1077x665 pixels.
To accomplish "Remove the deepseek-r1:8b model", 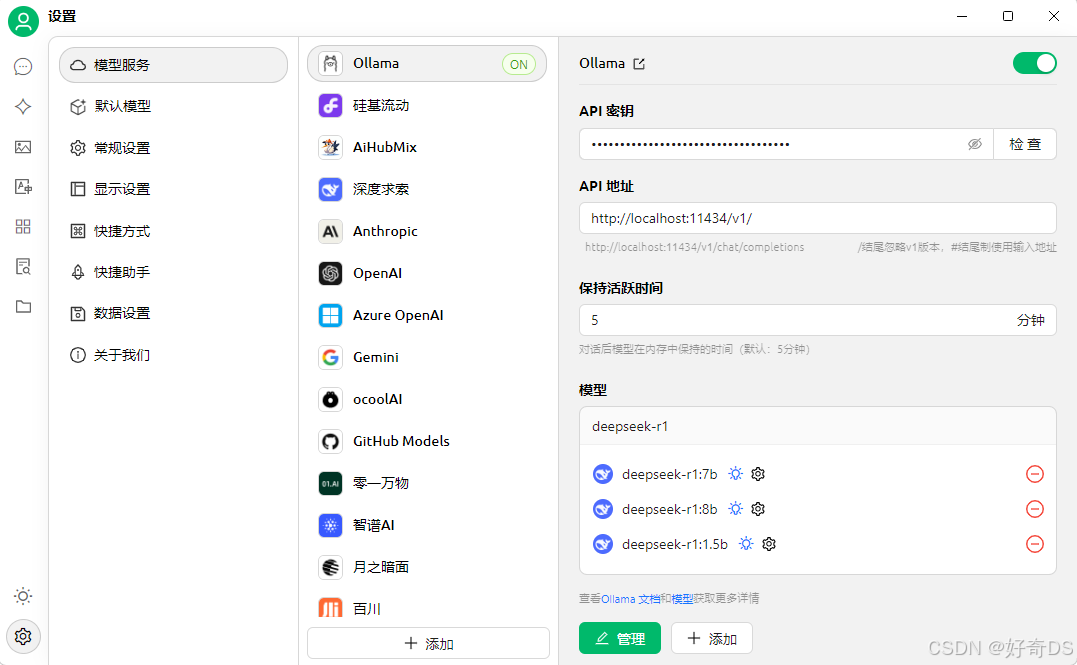I will click(1034, 509).
